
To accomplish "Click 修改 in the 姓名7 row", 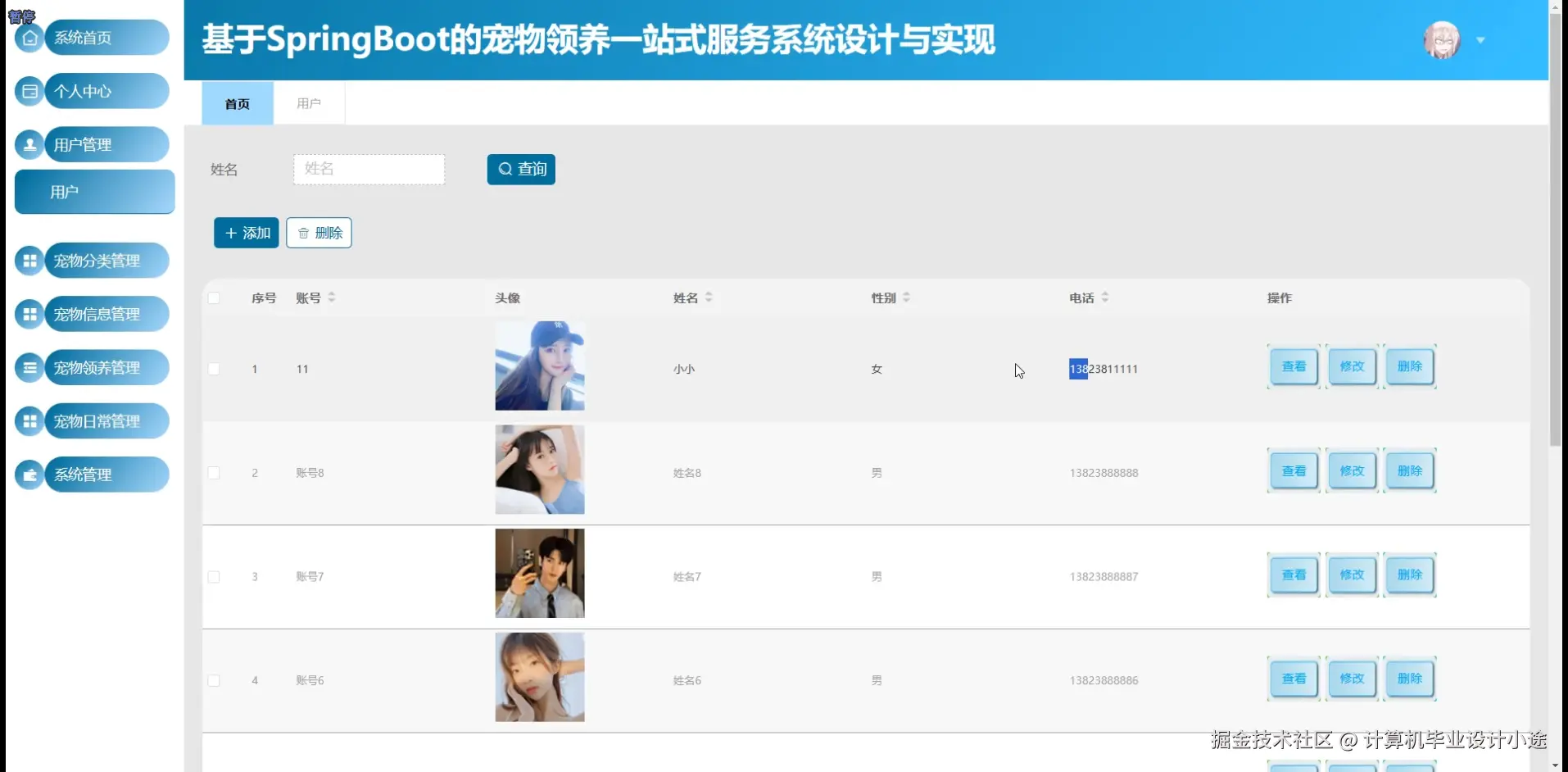I will (1352, 574).
